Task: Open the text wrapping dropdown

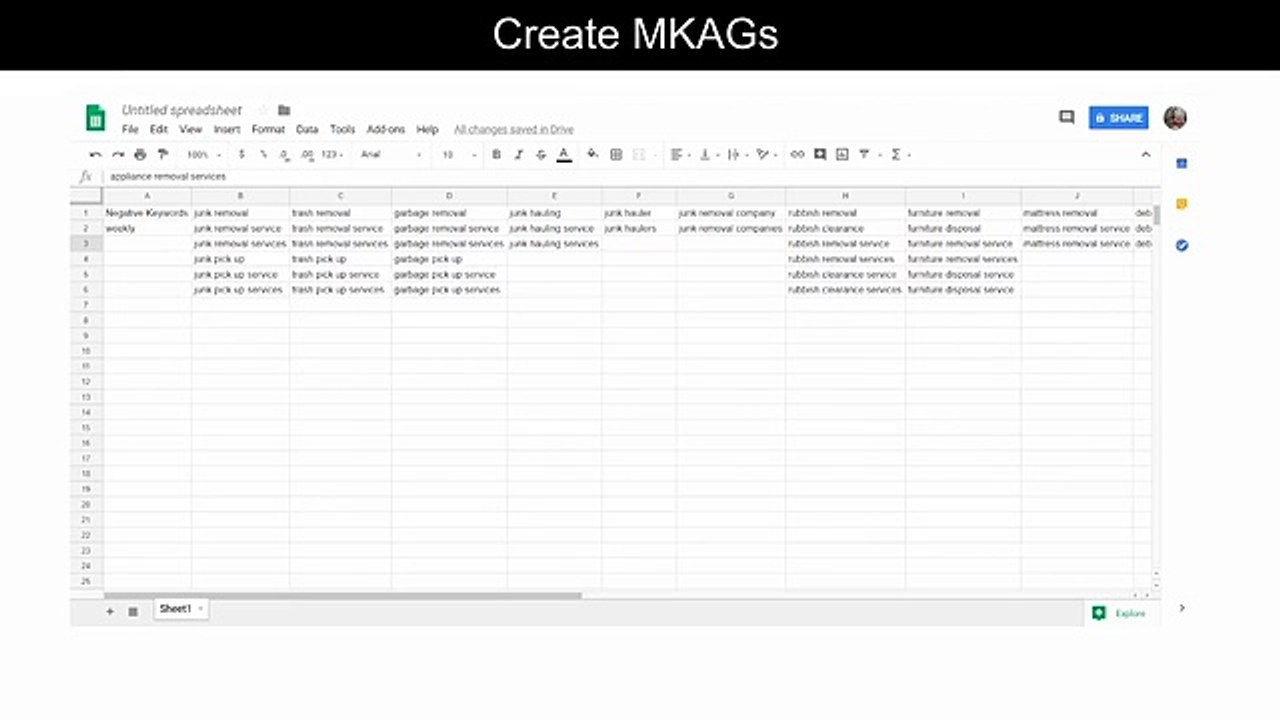Action: [x=736, y=155]
